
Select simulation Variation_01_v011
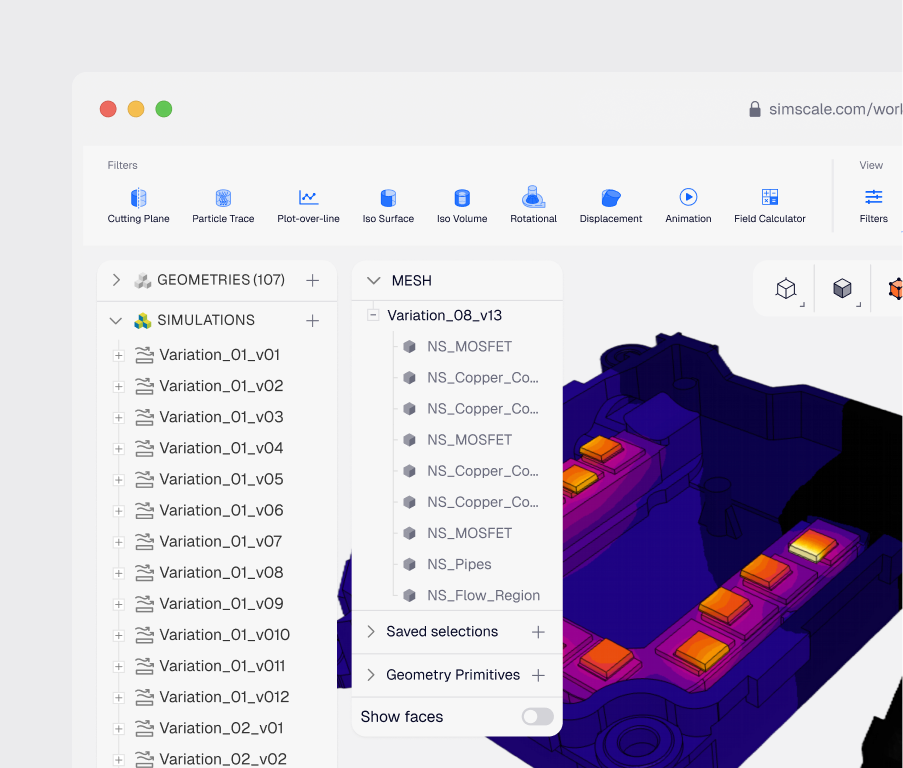pyautogui.click(x=222, y=666)
